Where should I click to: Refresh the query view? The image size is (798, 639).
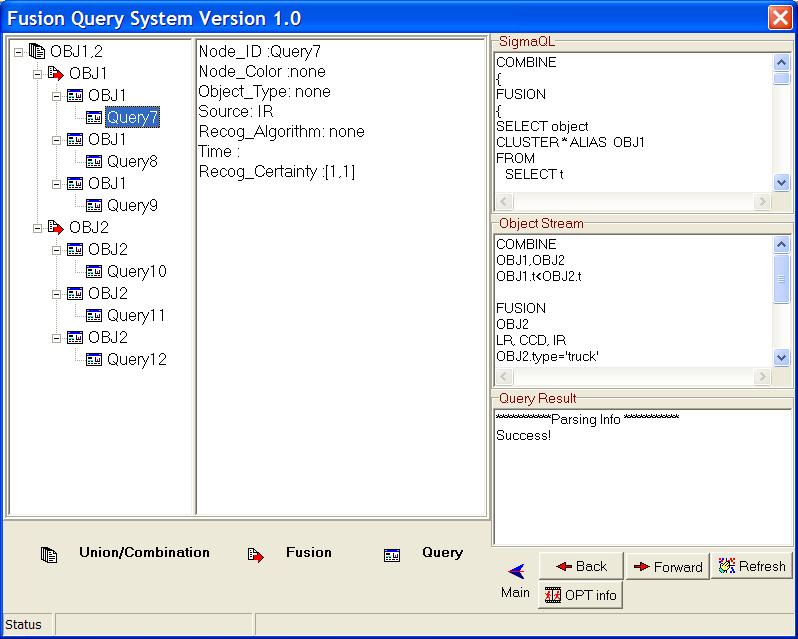752,566
